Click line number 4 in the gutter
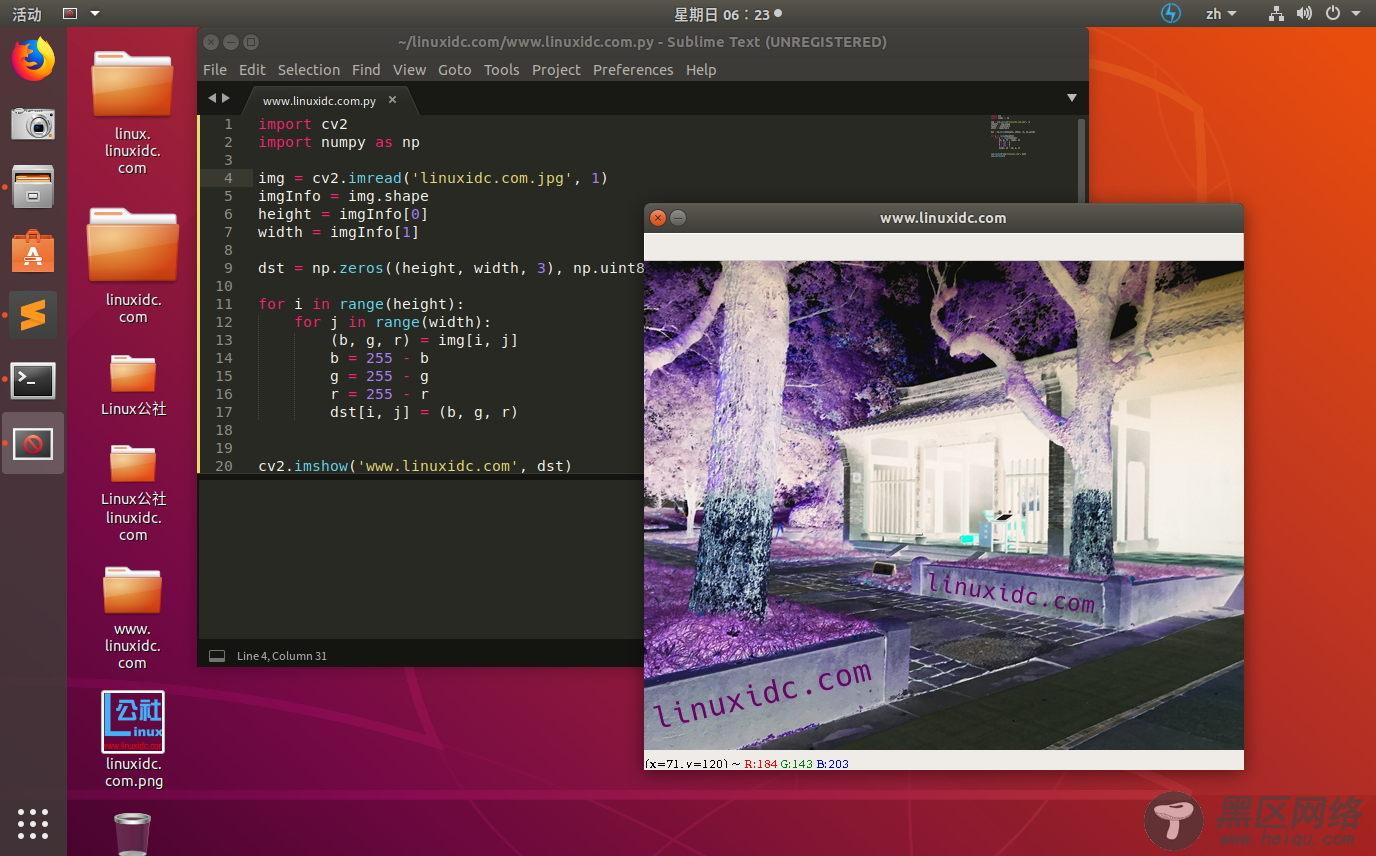The image size is (1376, 856). click(228, 178)
